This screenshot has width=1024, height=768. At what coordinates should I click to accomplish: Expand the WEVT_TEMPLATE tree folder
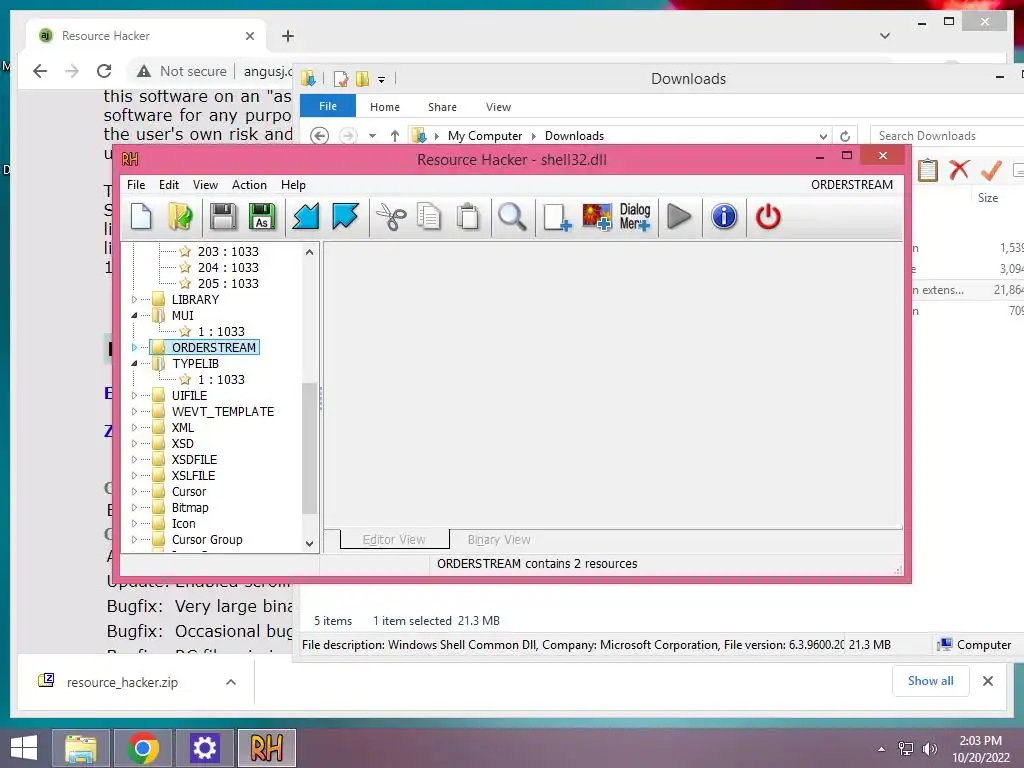coord(135,411)
